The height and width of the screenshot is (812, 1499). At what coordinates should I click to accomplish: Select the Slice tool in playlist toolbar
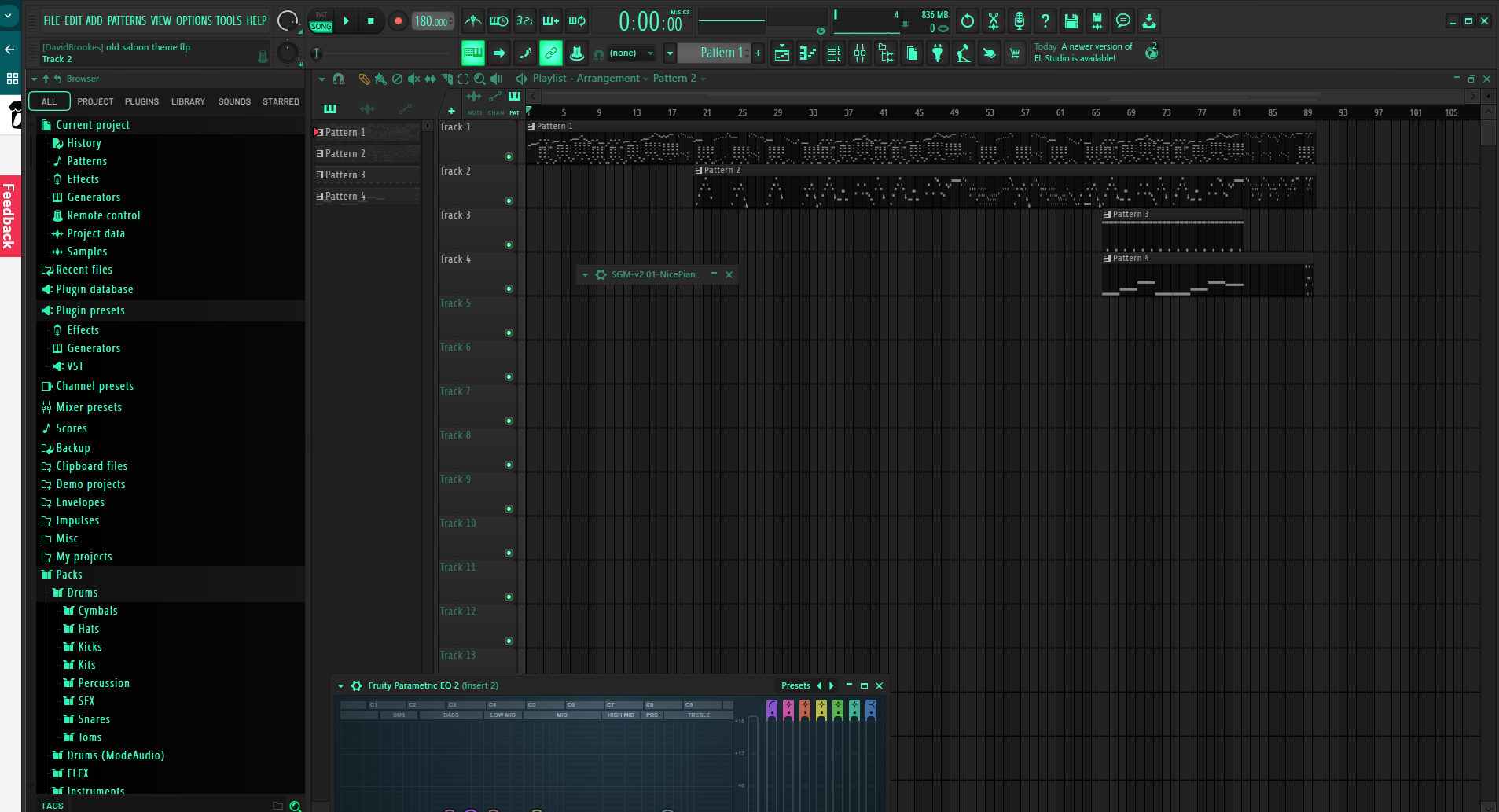point(446,79)
